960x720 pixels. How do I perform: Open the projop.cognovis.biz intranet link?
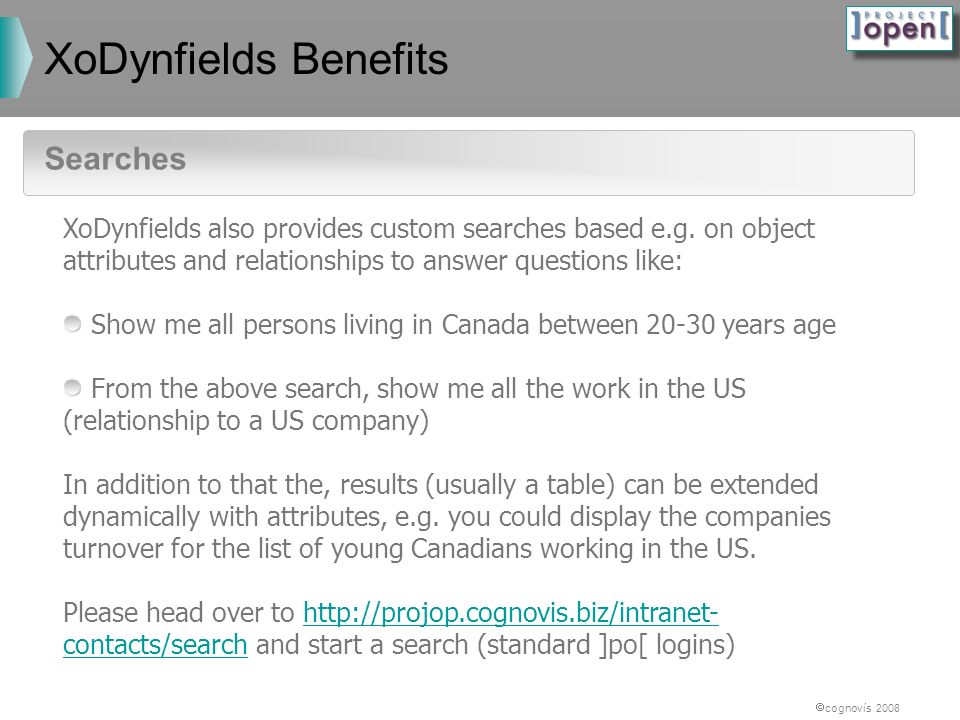point(511,613)
